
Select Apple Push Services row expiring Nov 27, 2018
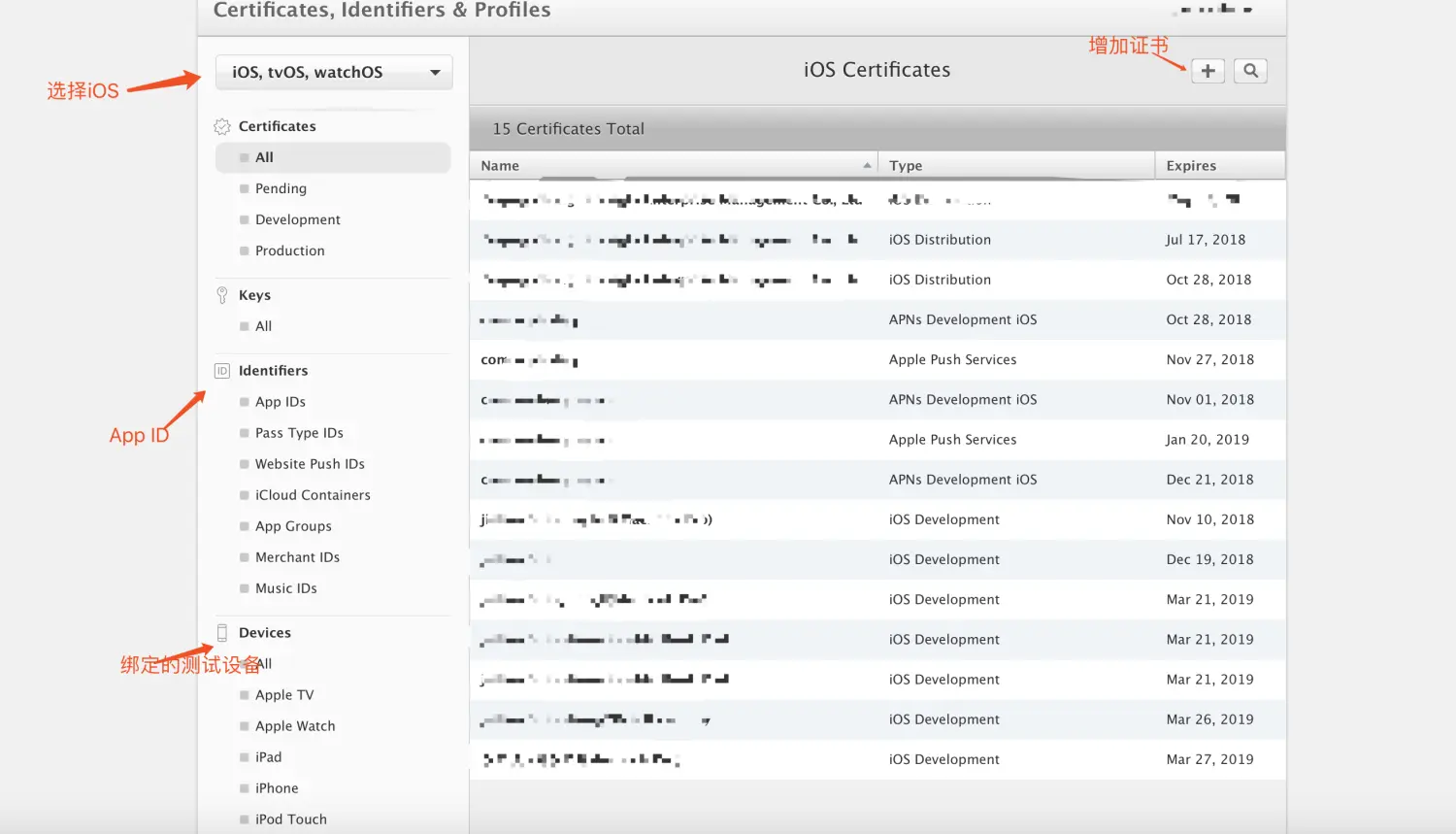click(x=877, y=359)
